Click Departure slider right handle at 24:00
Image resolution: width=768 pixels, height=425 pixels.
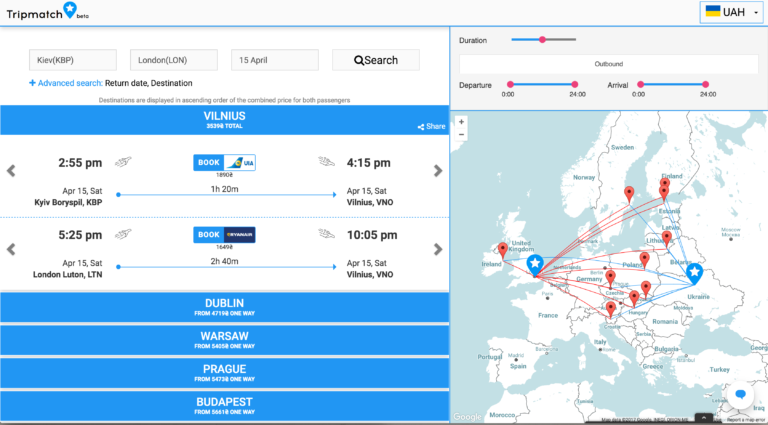coord(575,85)
